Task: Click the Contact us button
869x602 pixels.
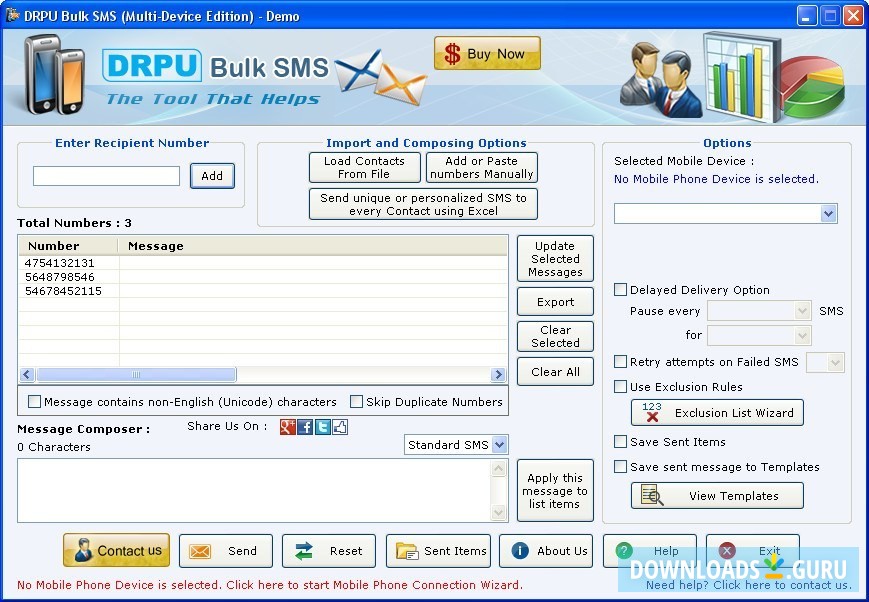Action: click(x=116, y=550)
